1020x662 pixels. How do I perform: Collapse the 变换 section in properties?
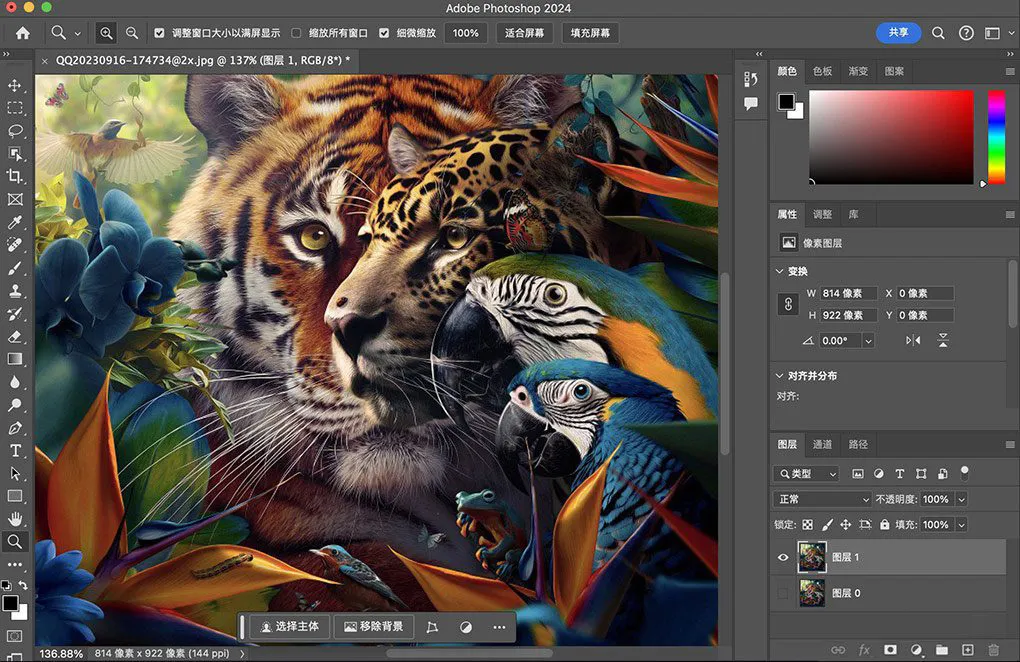pyautogui.click(x=780, y=271)
